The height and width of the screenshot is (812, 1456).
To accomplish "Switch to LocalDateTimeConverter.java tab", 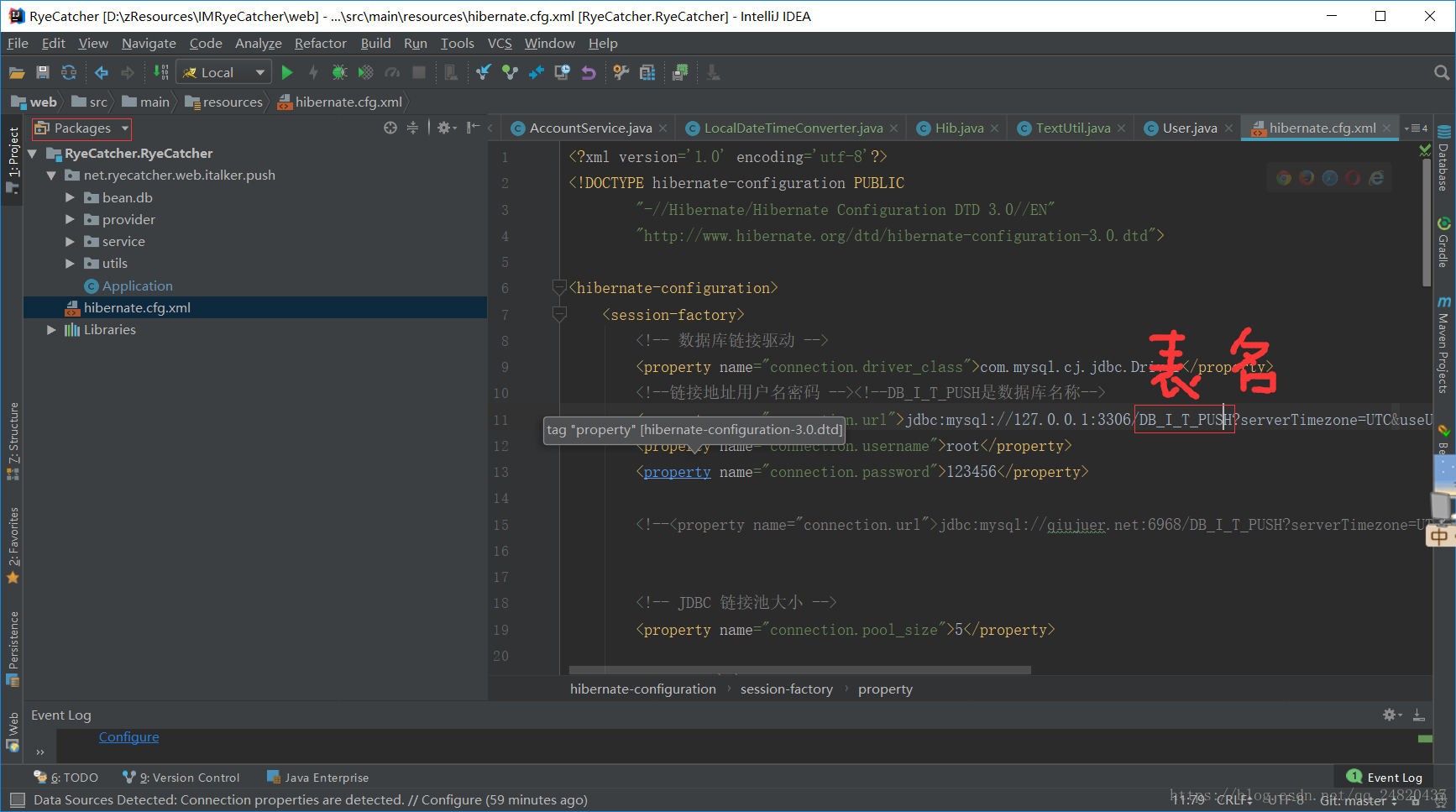I will pos(793,128).
